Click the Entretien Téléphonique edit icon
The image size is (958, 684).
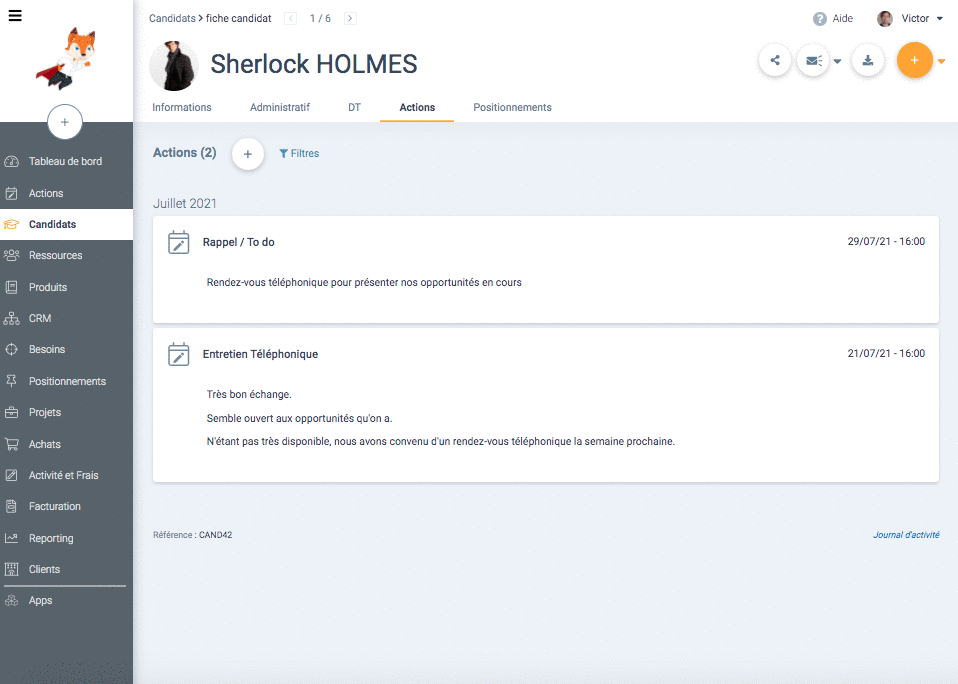tap(178, 354)
